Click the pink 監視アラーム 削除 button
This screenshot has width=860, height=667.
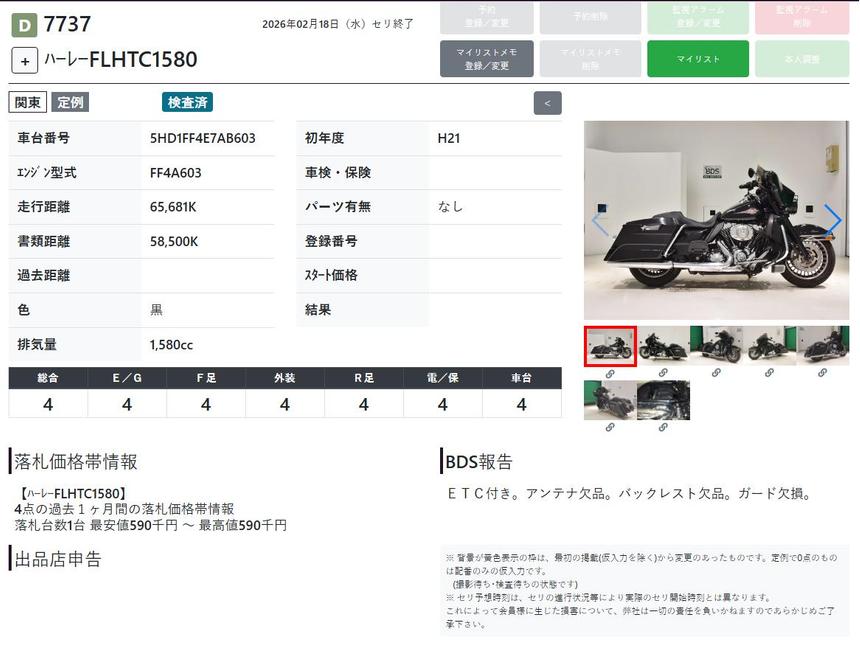(x=802, y=17)
